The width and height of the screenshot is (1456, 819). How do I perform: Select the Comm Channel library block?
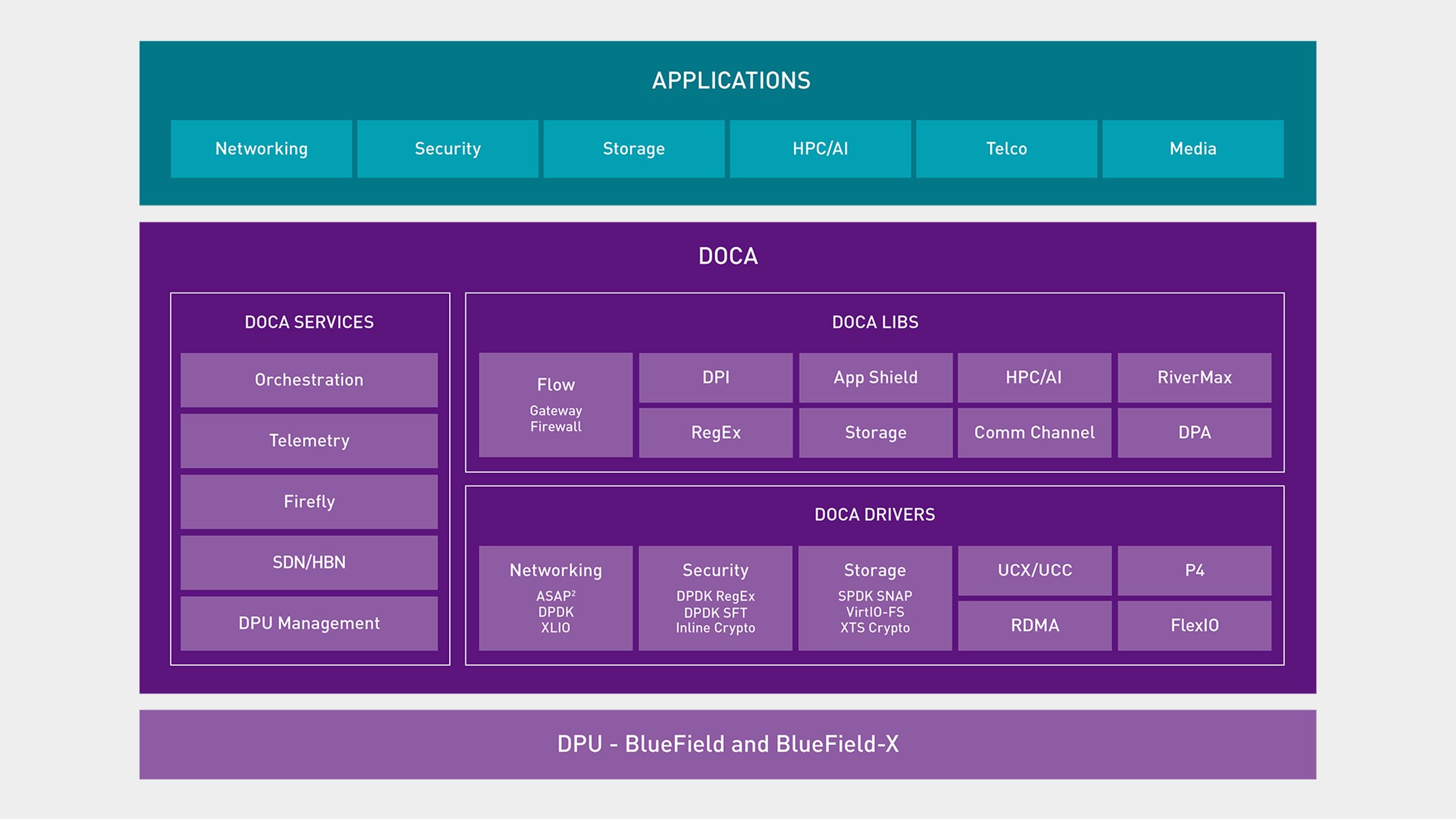pyautogui.click(x=1034, y=433)
